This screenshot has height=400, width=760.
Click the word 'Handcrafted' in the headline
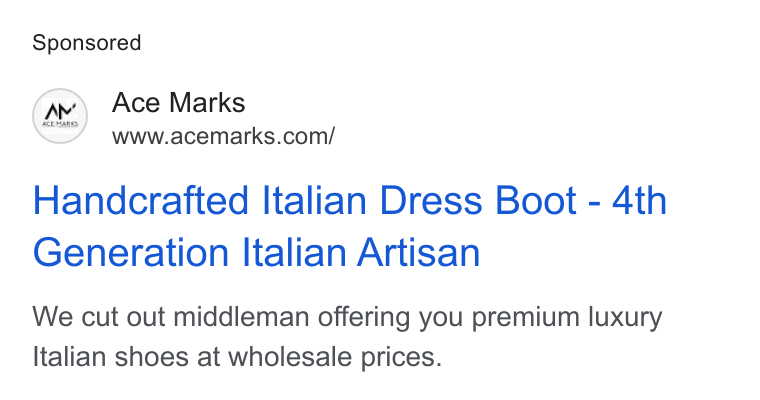click(141, 200)
